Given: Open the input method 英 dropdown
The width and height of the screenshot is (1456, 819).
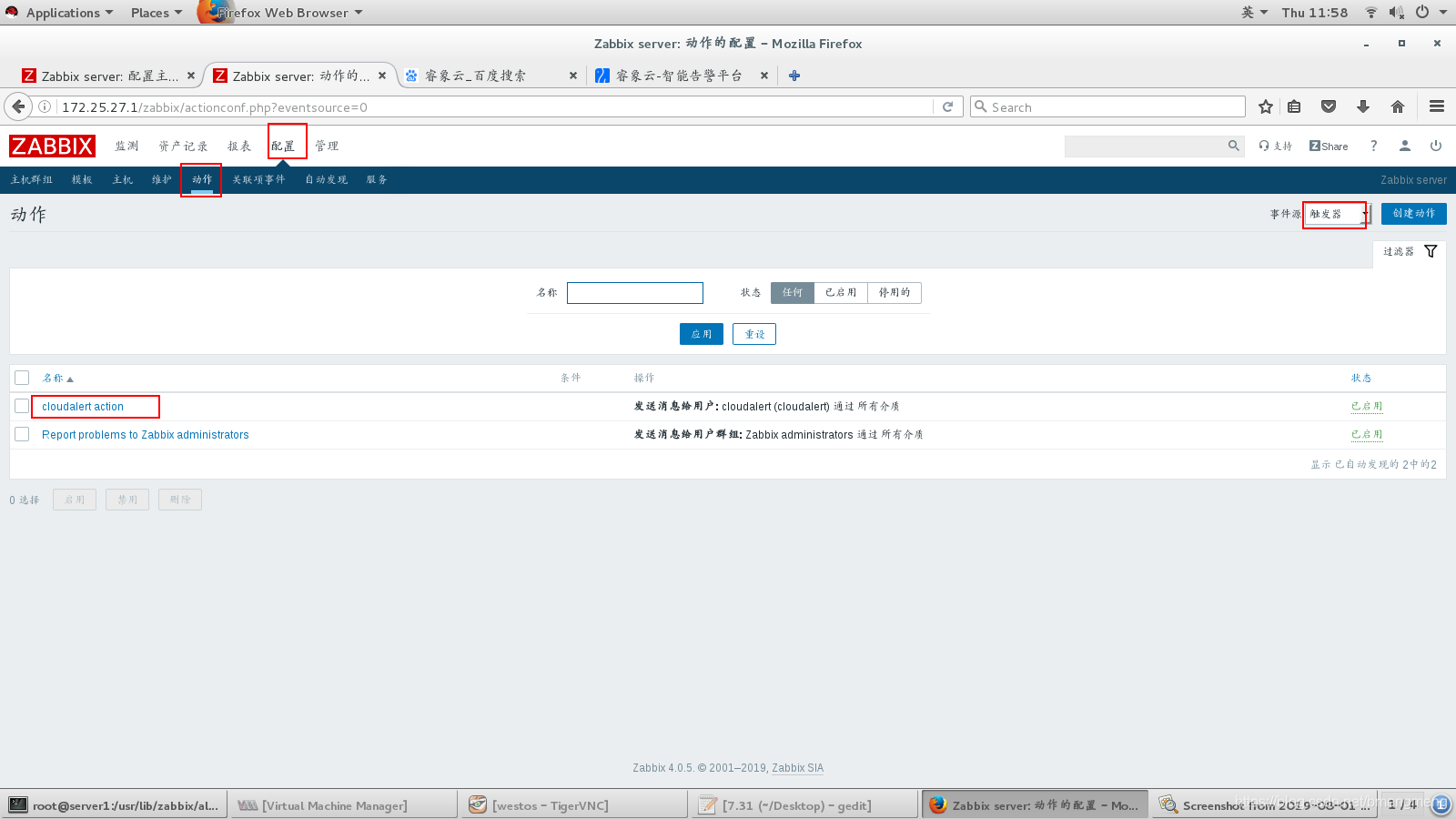Looking at the screenshot, I should tap(1254, 12).
